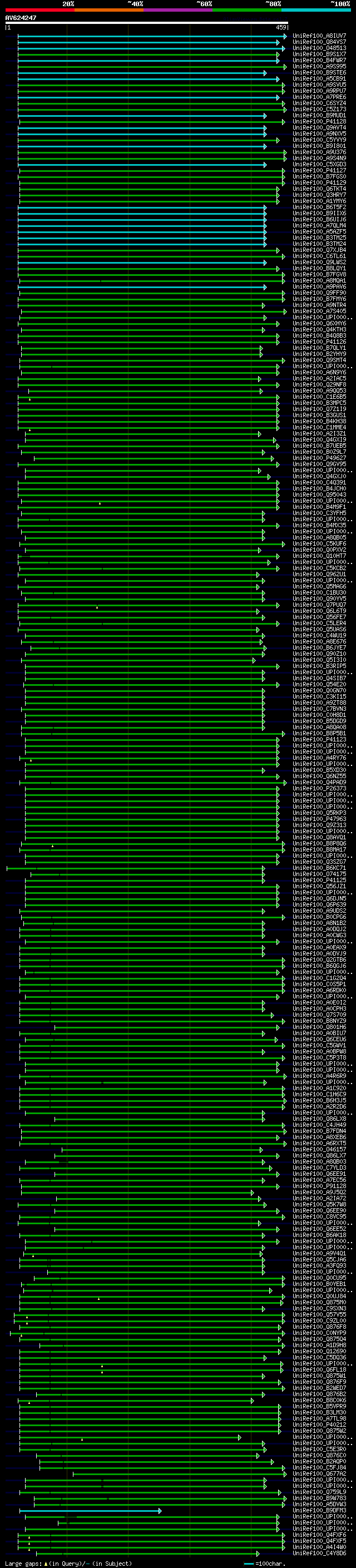Screen dimensions: 356x1568
Task: Select the UniRef100_B6KC71 label
Action: pyautogui.click(x=319, y=868)
